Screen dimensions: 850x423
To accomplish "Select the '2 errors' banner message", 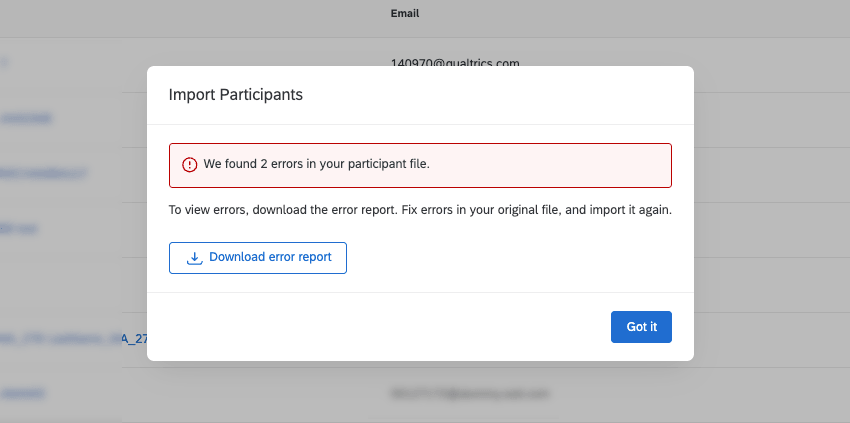I will (x=316, y=164).
